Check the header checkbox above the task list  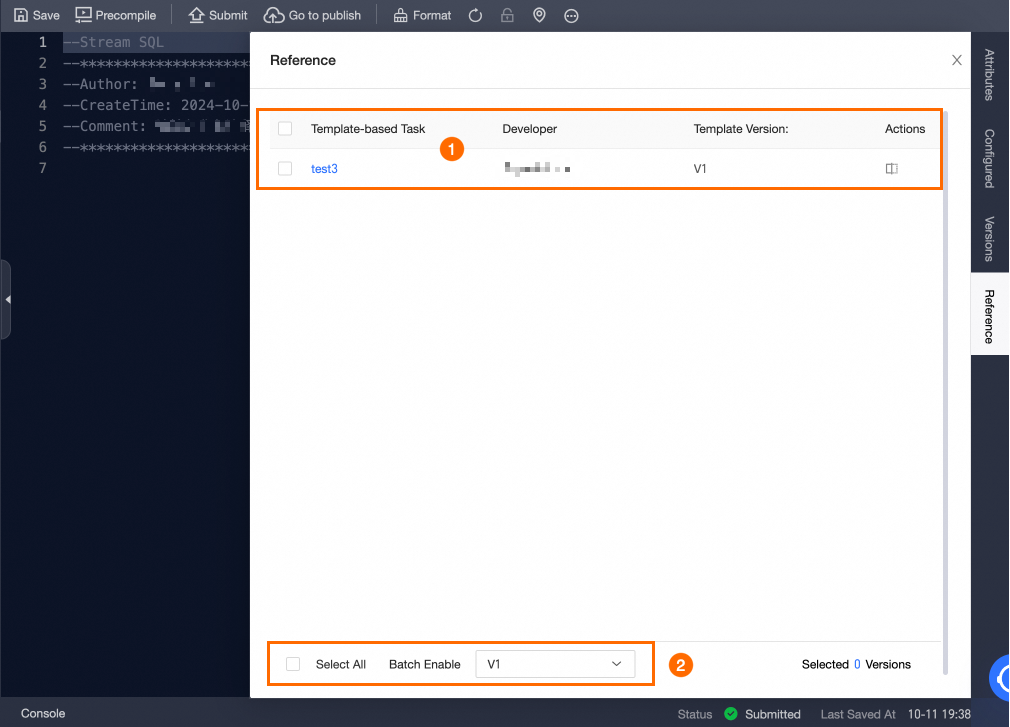coord(284,128)
